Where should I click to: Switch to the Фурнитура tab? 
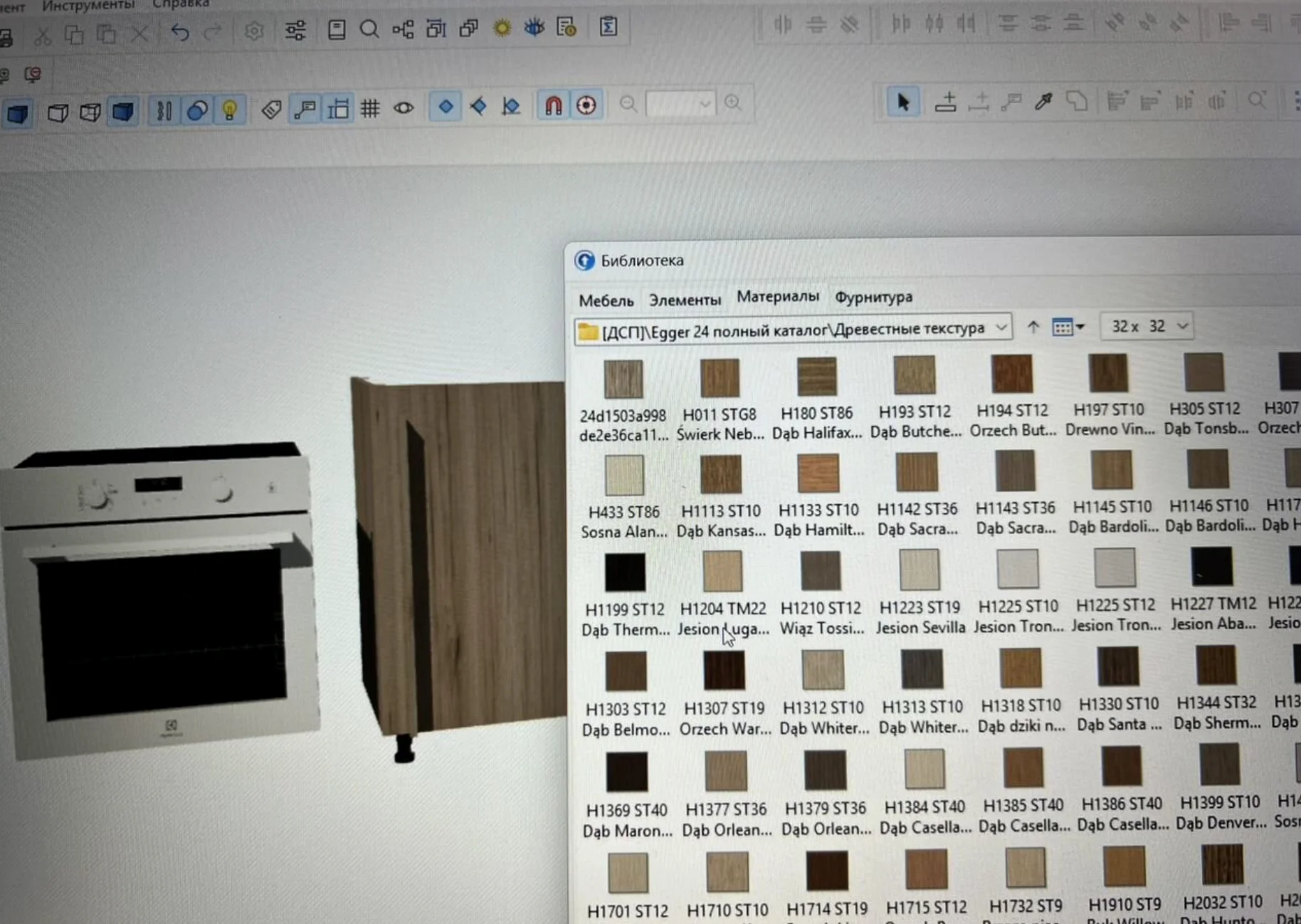pos(873,297)
